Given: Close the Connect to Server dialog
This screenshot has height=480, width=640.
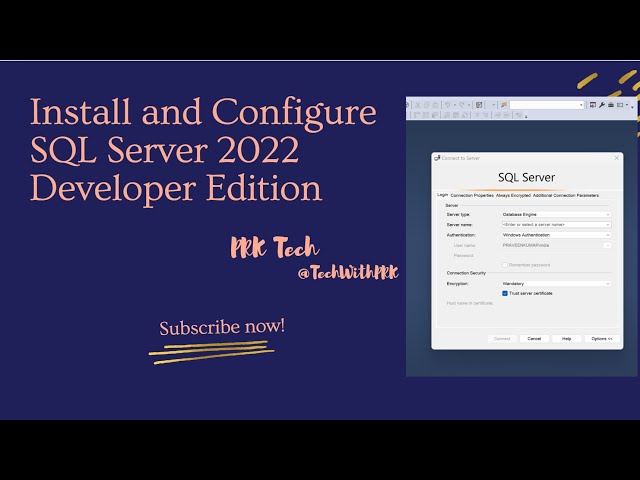Looking at the screenshot, I should point(616,158).
